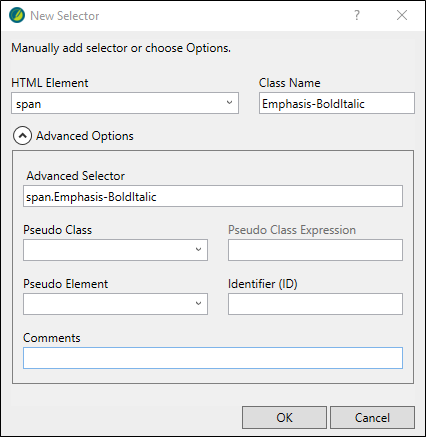Open help with the question mark button

pos(357,15)
